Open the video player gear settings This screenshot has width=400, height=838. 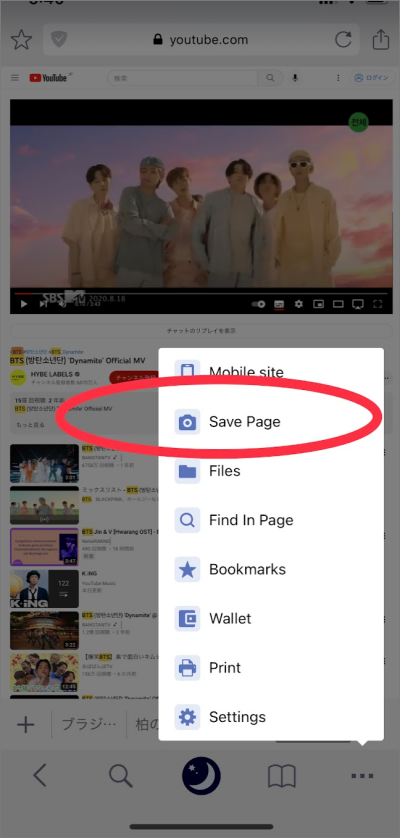coord(298,304)
